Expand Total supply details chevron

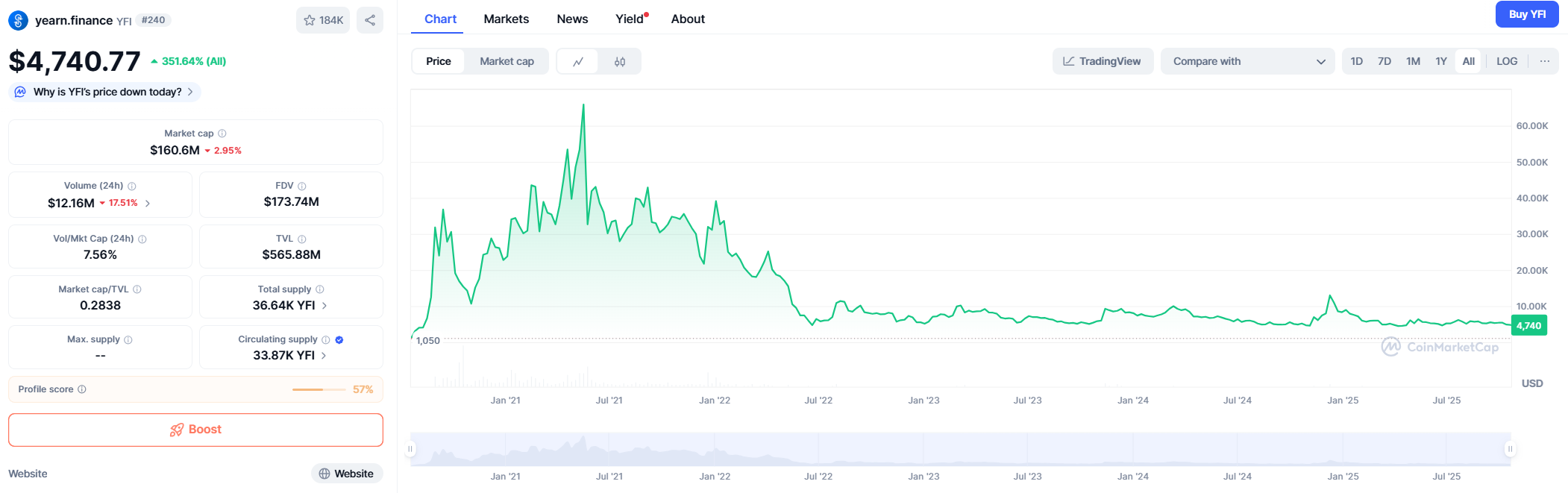(324, 306)
